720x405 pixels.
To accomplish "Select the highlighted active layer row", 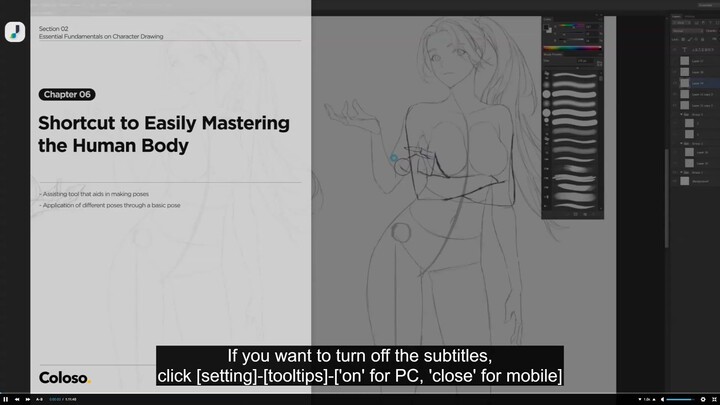I will pos(696,83).
